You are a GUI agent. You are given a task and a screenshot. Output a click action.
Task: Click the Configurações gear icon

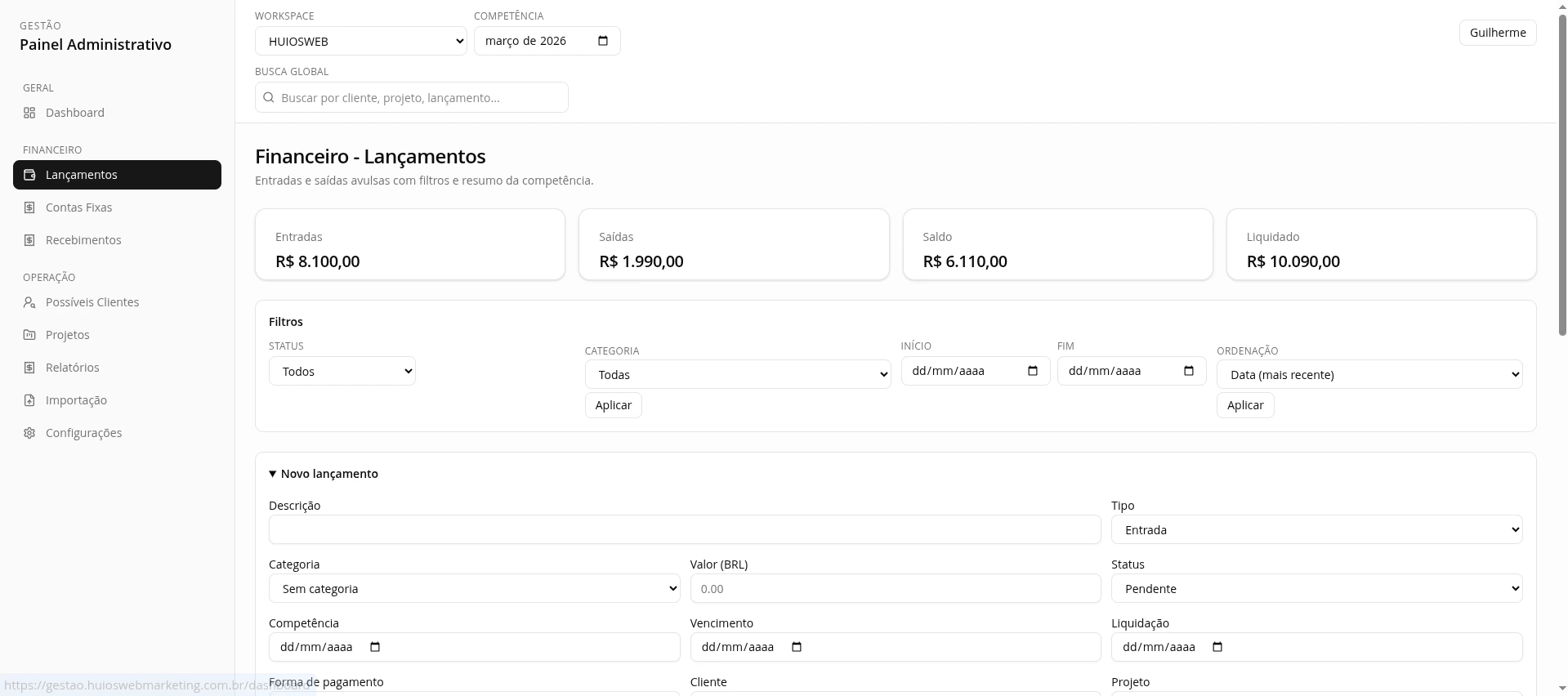click(29, 433)
